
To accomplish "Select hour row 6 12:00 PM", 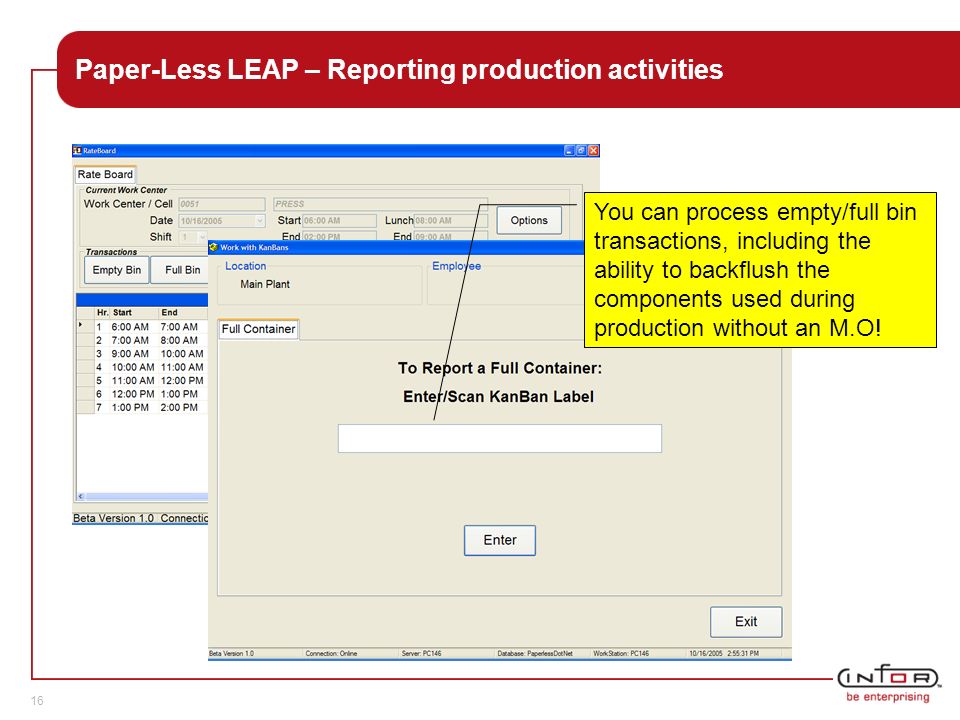I will tap(143, 394).
